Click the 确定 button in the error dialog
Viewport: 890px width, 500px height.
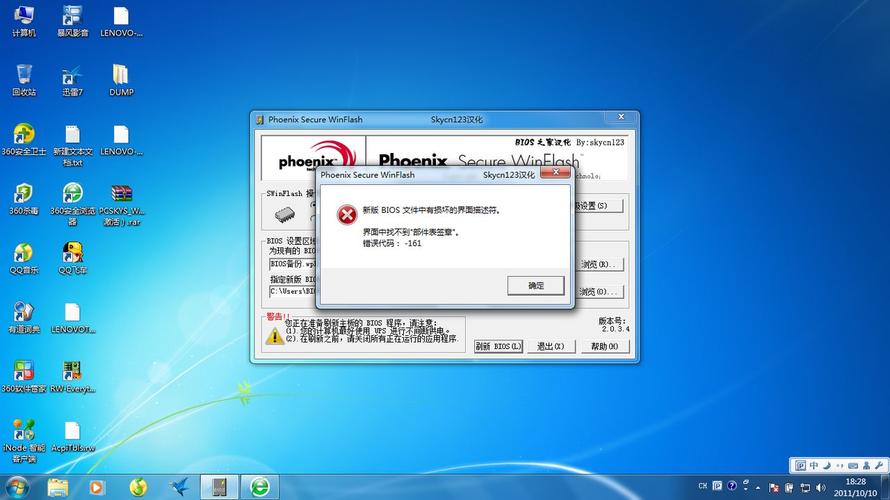535,285
